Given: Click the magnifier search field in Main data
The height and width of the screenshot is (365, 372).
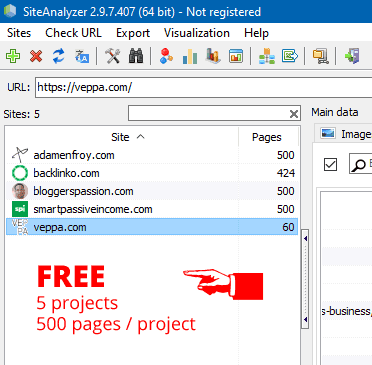Looking at the screenshot, I should (361, 164).
